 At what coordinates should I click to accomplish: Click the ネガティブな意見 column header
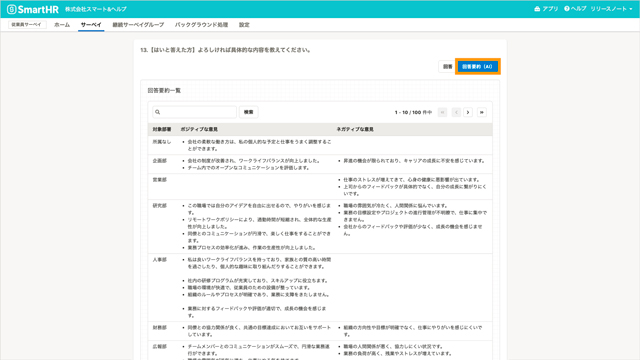coord(355,129)
